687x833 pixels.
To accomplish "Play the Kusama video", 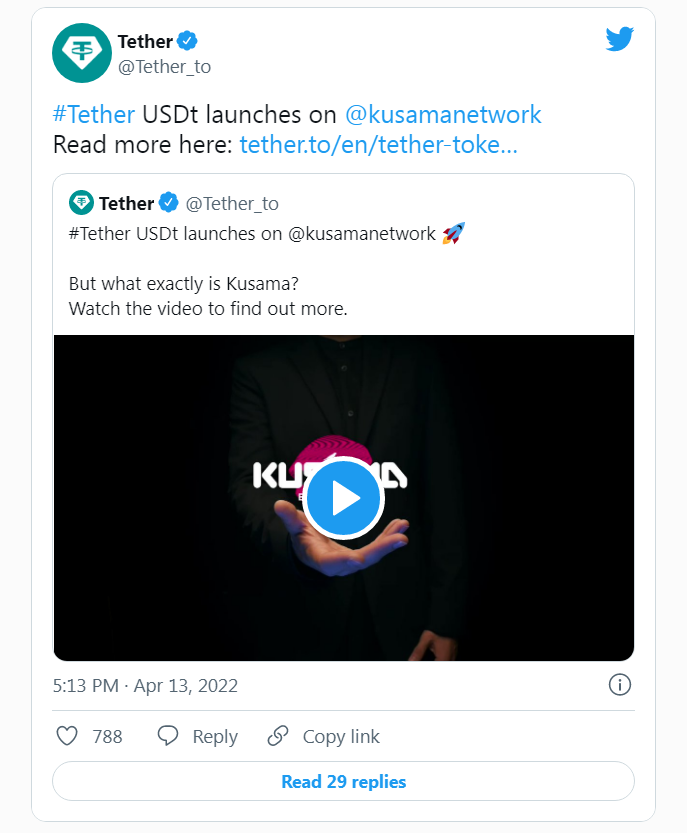I will (343, 497).
